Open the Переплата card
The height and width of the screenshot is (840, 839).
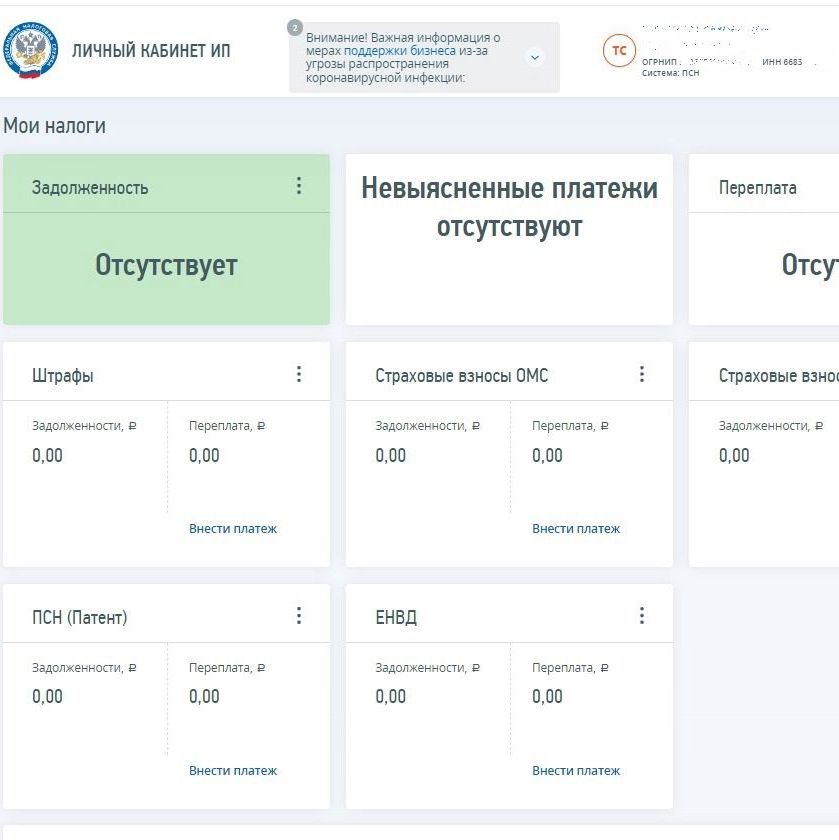coord(763,239)
